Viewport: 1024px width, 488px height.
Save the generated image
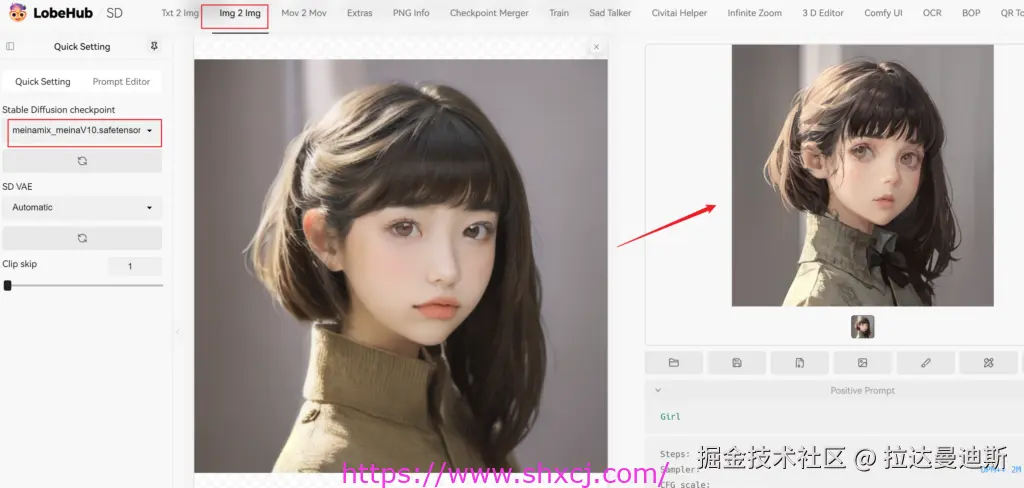(x=737, y=363)
